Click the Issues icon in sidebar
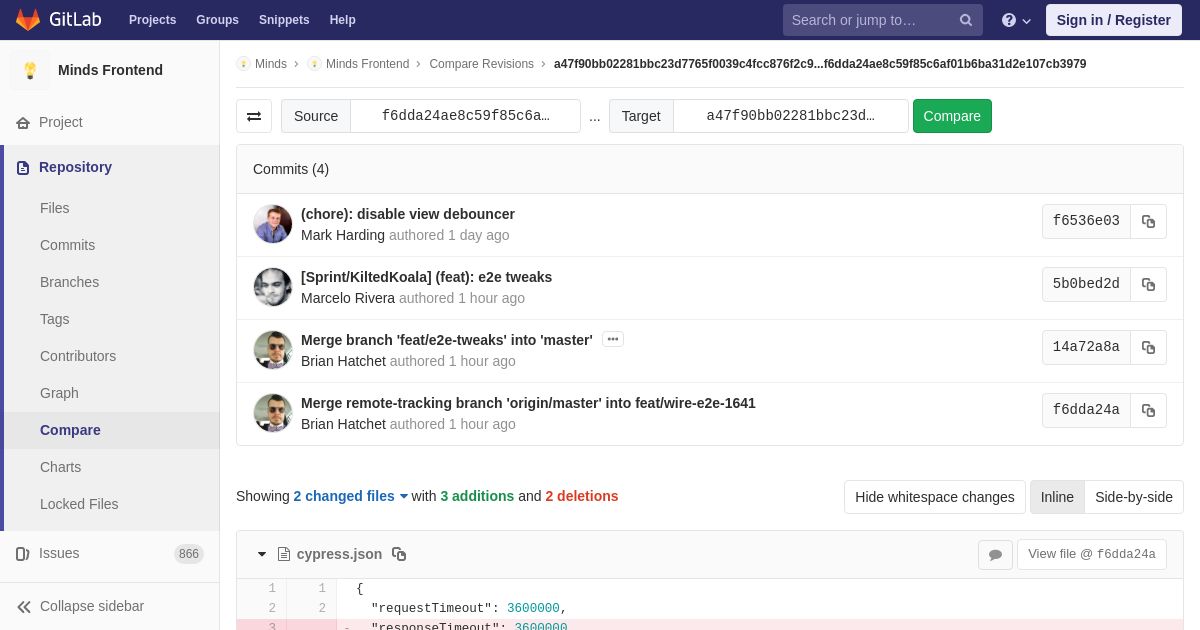 pos(23,553)
